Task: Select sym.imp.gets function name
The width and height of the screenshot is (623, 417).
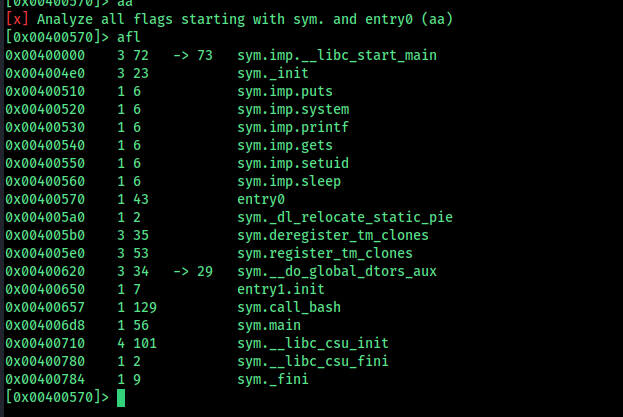Action: 285,145
